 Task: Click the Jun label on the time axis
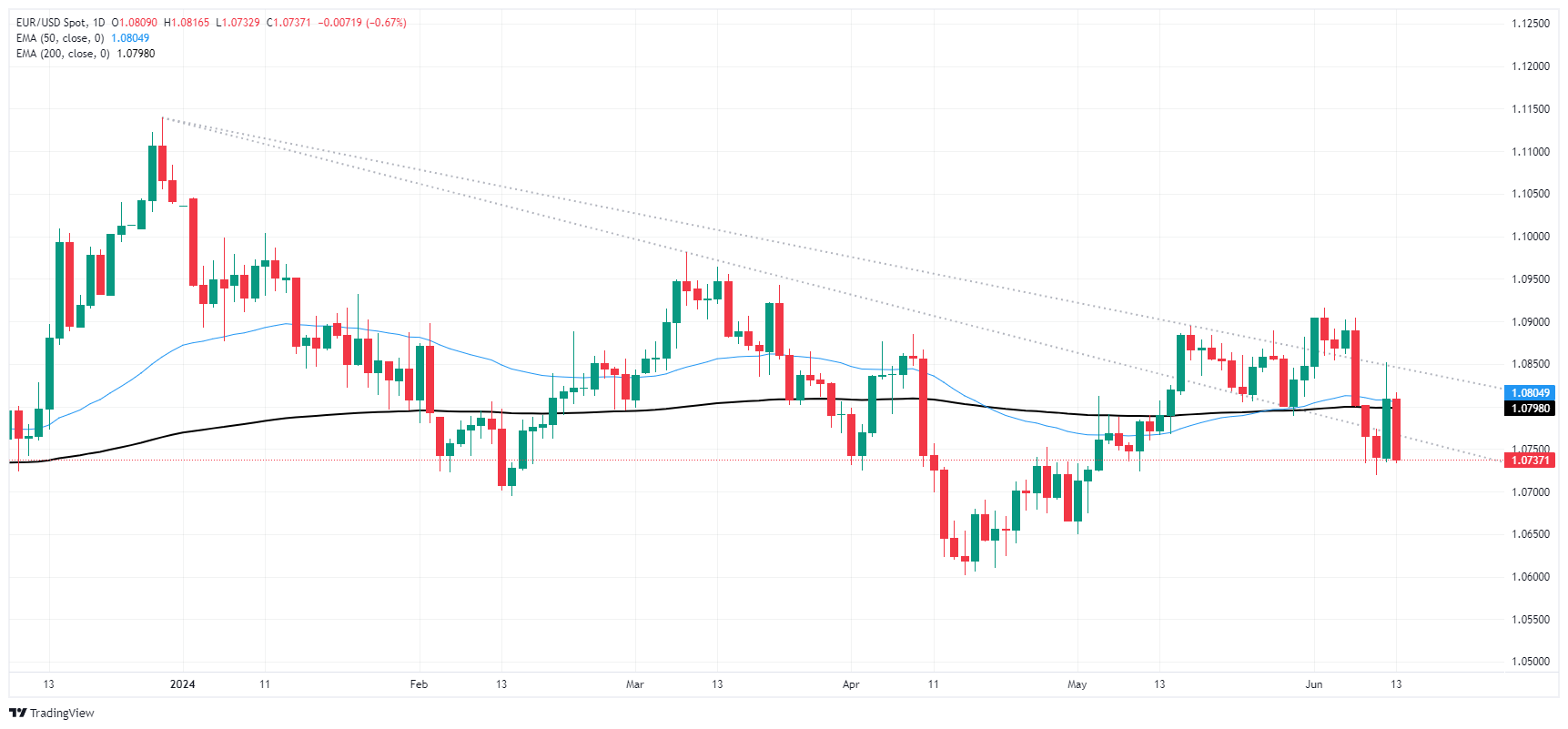coord(1314,684)
